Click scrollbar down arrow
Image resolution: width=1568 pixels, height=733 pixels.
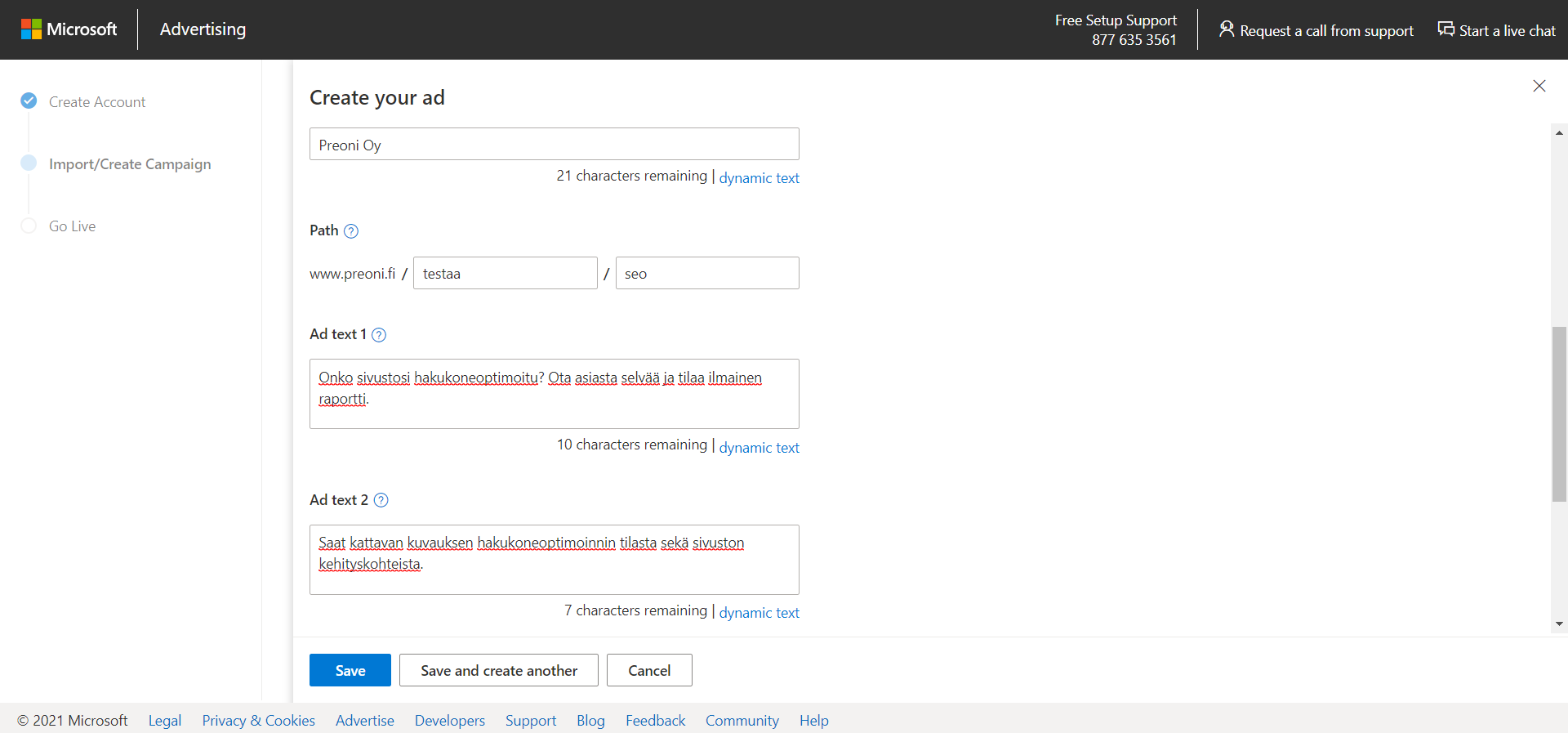click(x=1560, y=623)
